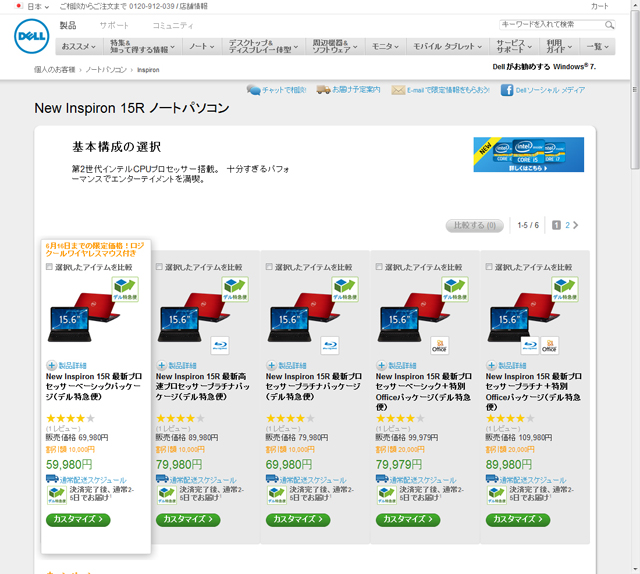This screenshot has height=574, width=640.
Task: Click the chat consultation bubble icon
Action: (x=253, y=90)
